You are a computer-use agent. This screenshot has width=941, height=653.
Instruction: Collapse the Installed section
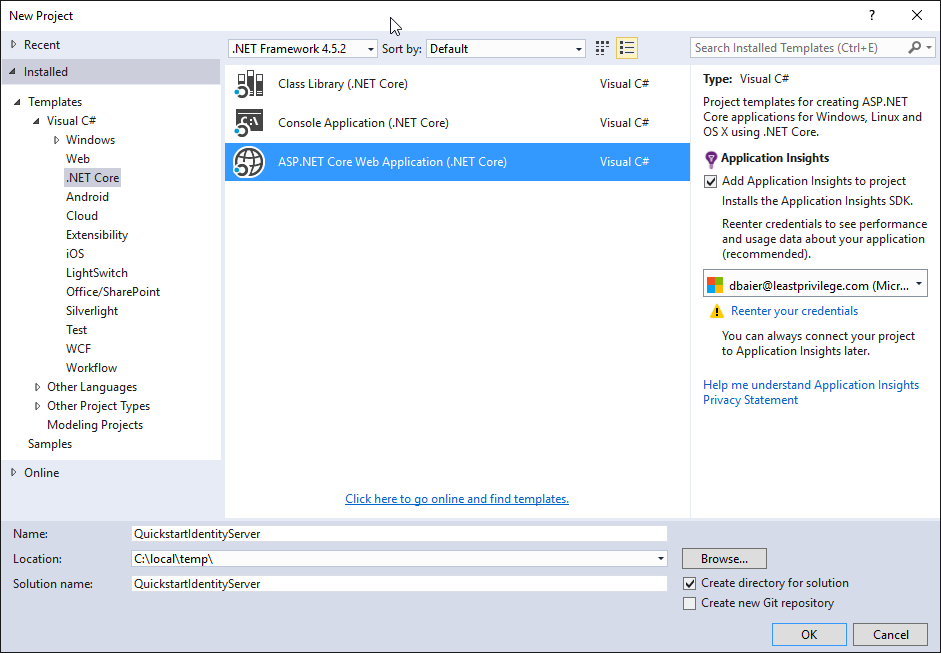point(13,71)
